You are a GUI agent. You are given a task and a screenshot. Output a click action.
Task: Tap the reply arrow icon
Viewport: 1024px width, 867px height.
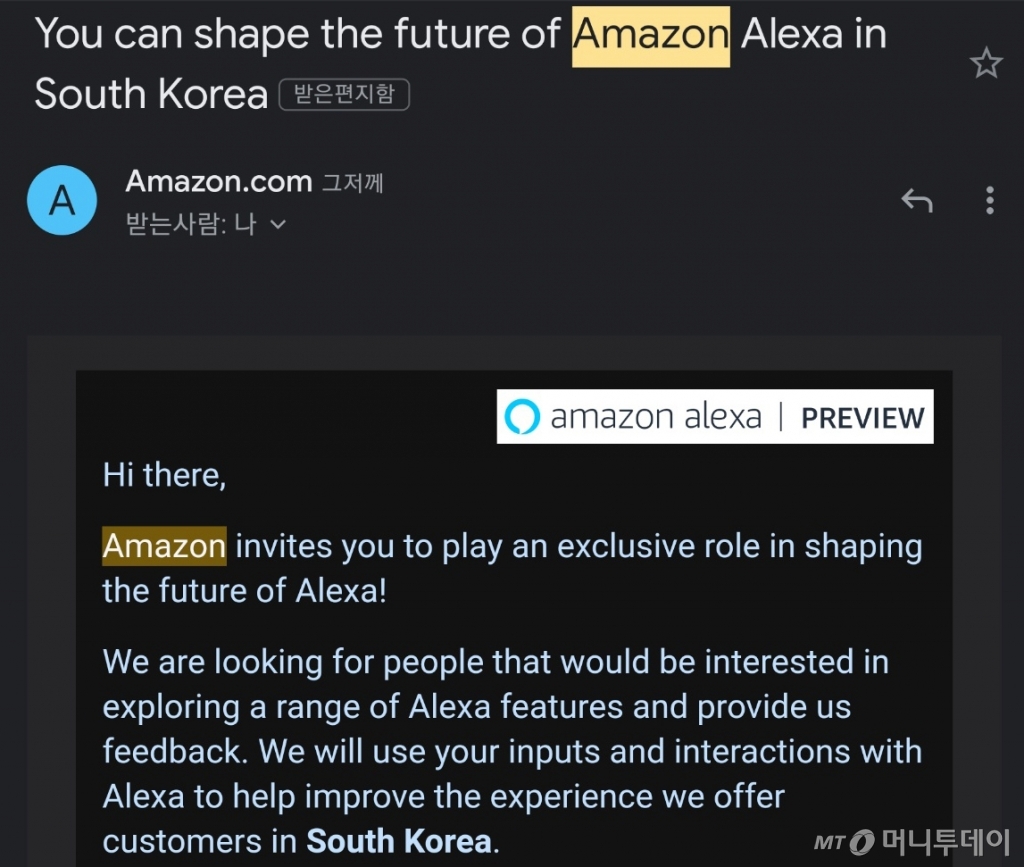[916, 201]
